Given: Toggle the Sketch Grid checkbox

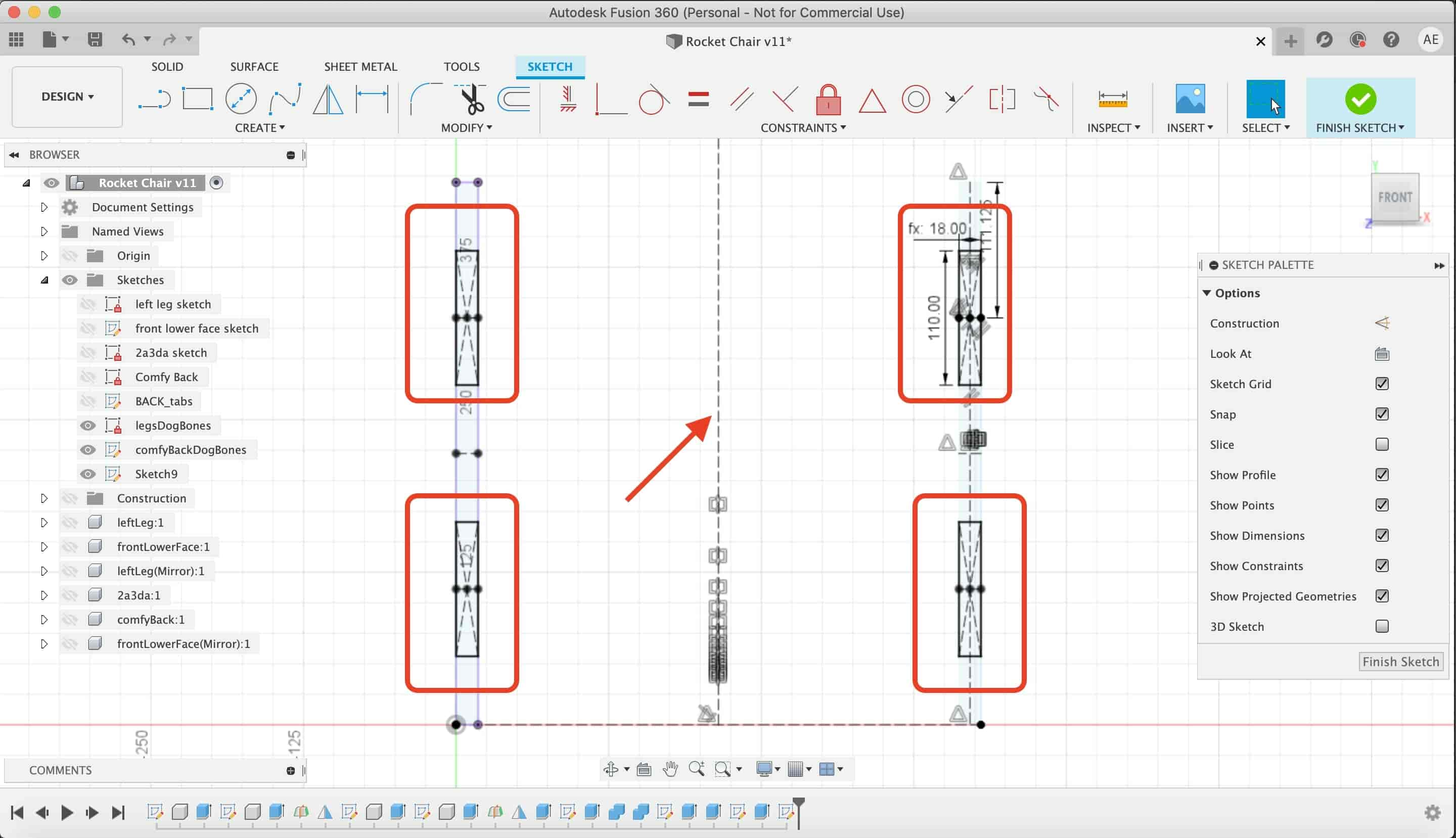Looking at the screenshot, I should pyautogui.click(x=1382, y=384).
